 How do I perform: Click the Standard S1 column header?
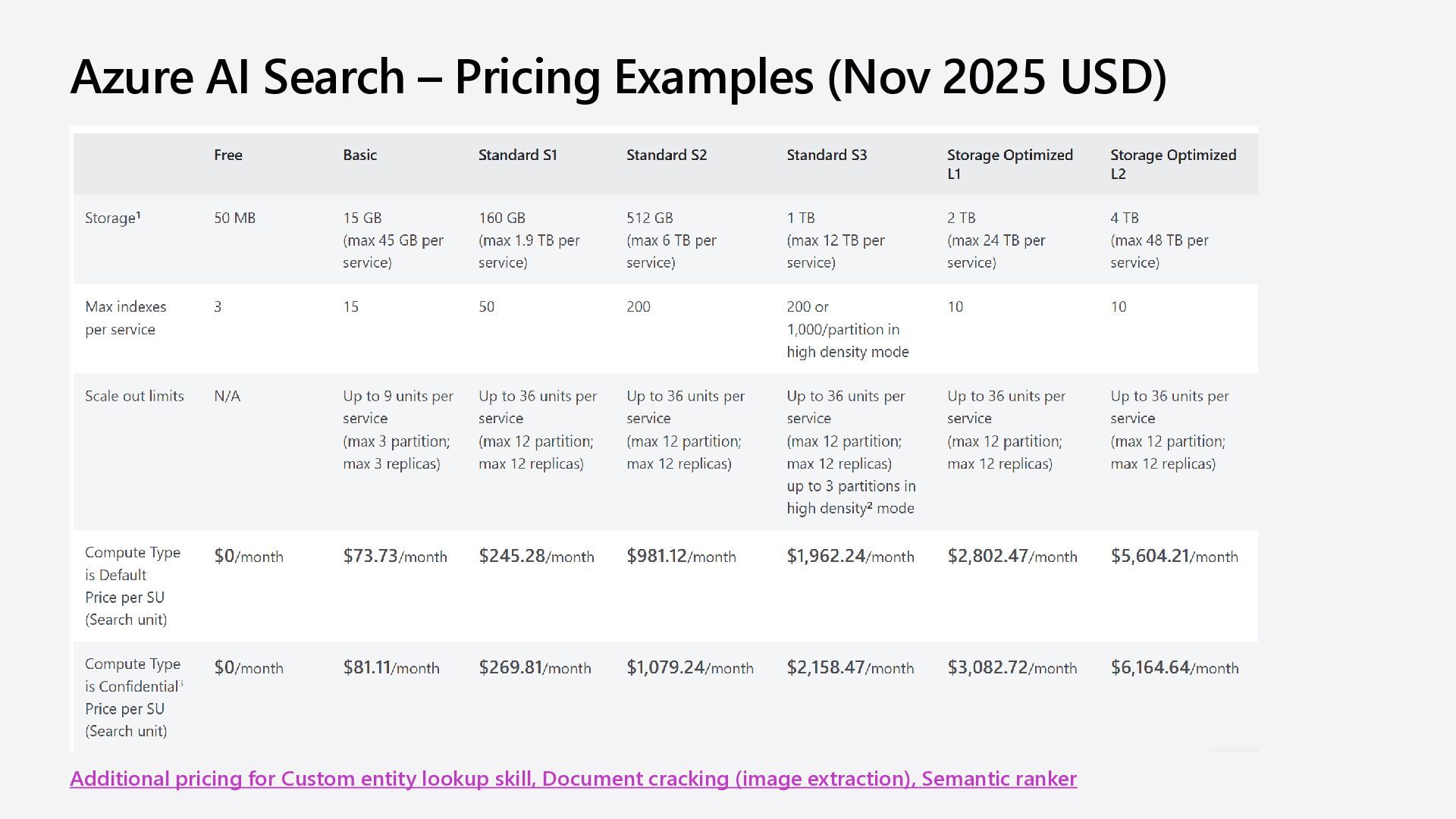coord(517,155)
